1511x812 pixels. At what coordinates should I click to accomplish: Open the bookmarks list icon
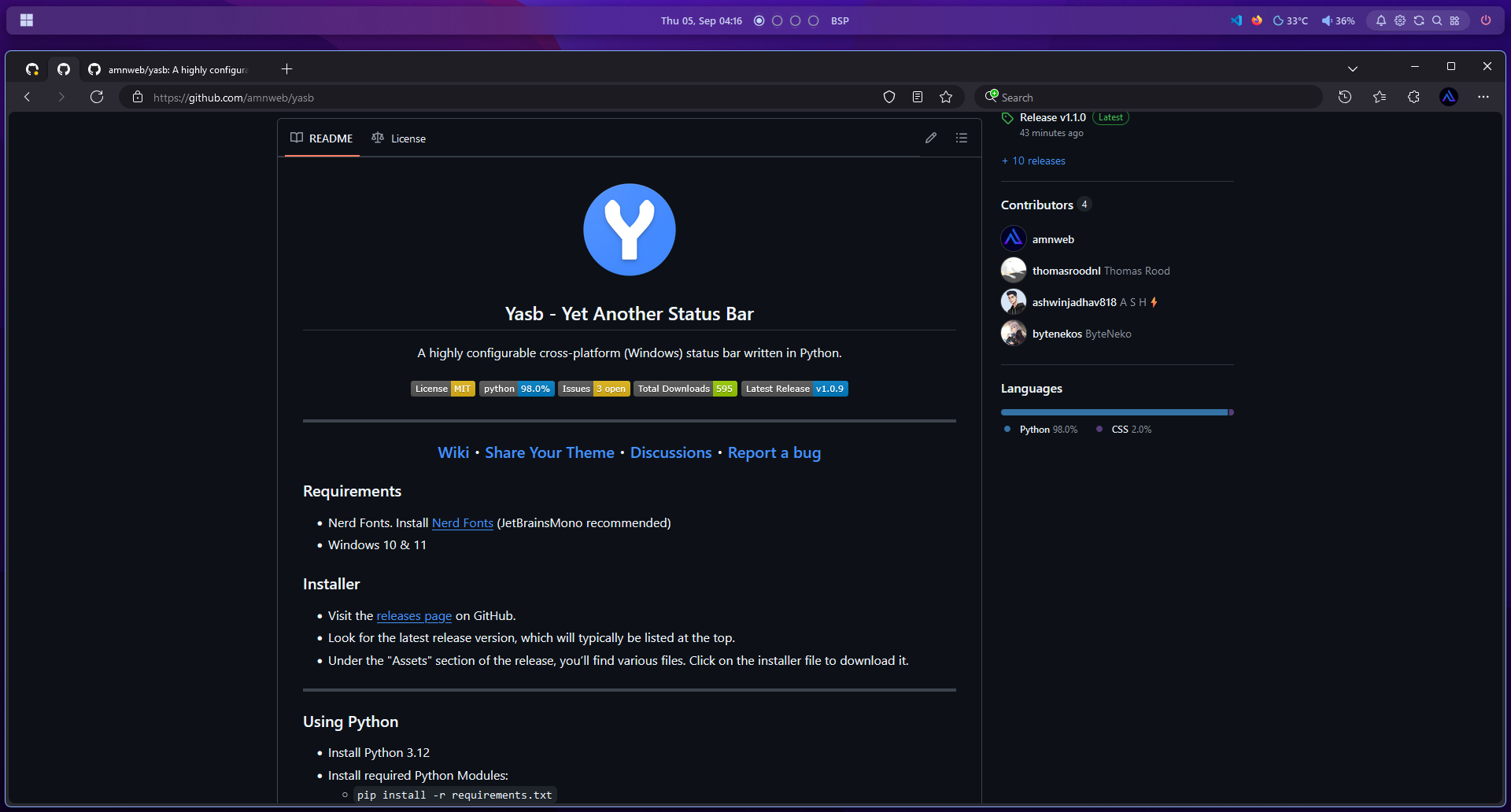[x=1380, y=97]
